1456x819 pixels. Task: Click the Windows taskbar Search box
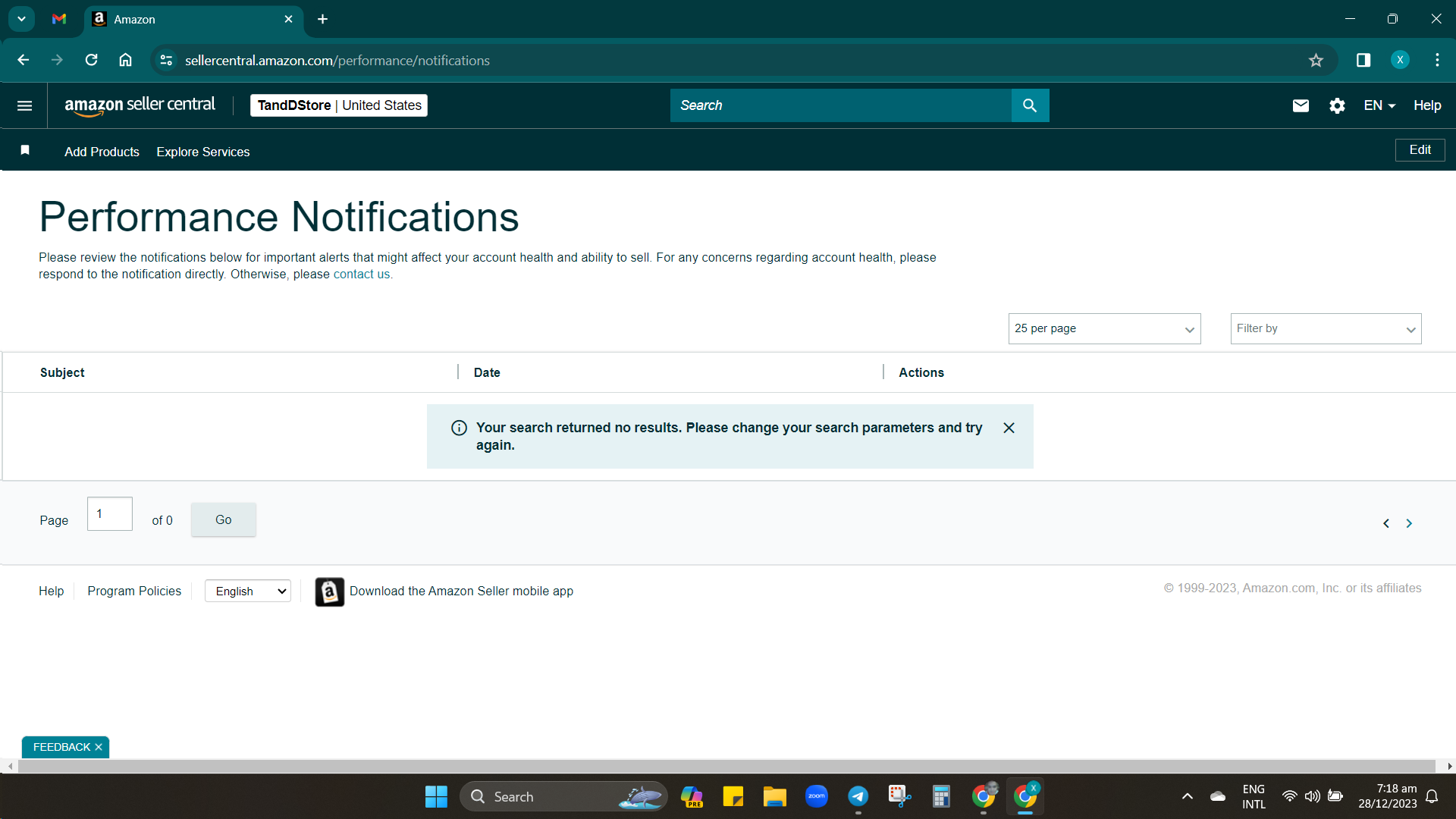(x=563, y=796)
